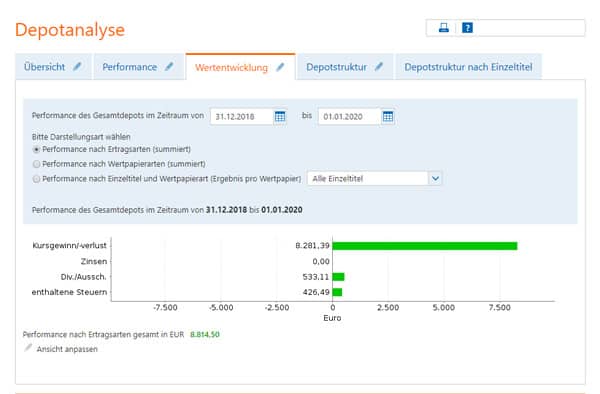Select Performance nach Wertpapierarten radio button
Viewport: 600px width, 394px height.
pos(36,164)
